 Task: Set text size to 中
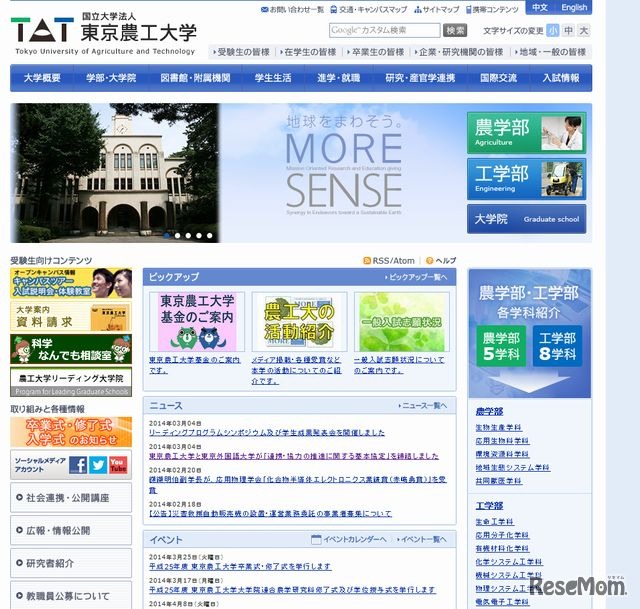point(569,30)
